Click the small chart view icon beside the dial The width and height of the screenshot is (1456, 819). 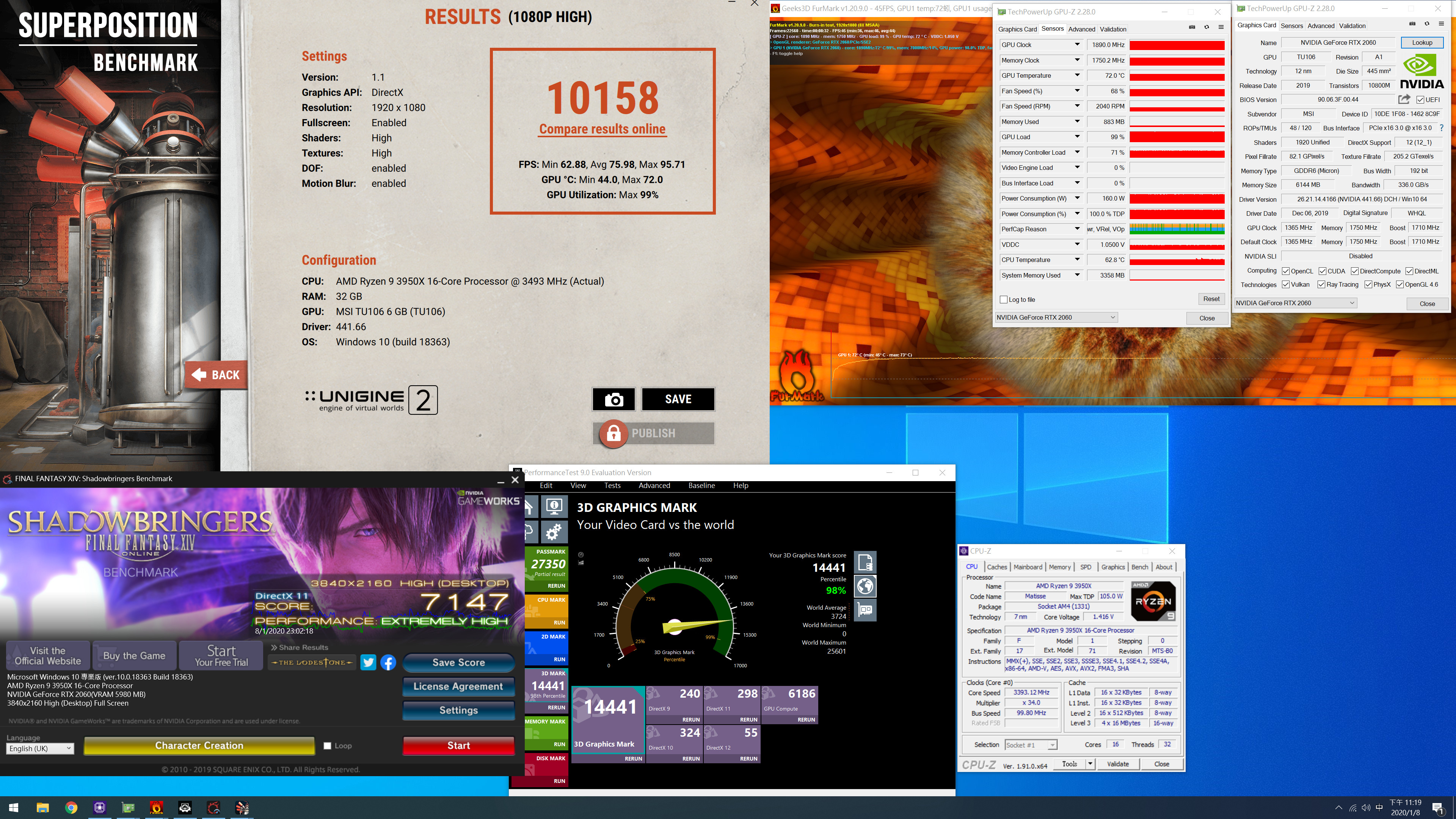581,563
